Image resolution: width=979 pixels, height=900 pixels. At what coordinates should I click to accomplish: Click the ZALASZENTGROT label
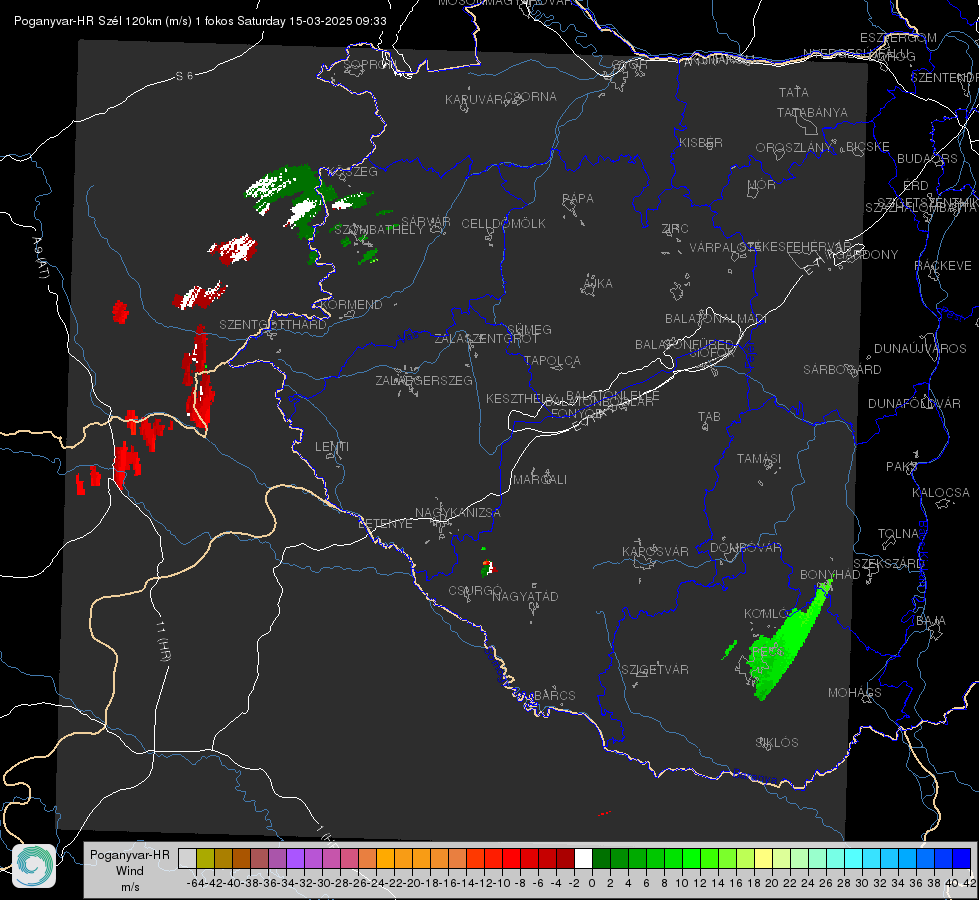coord(486,339)
